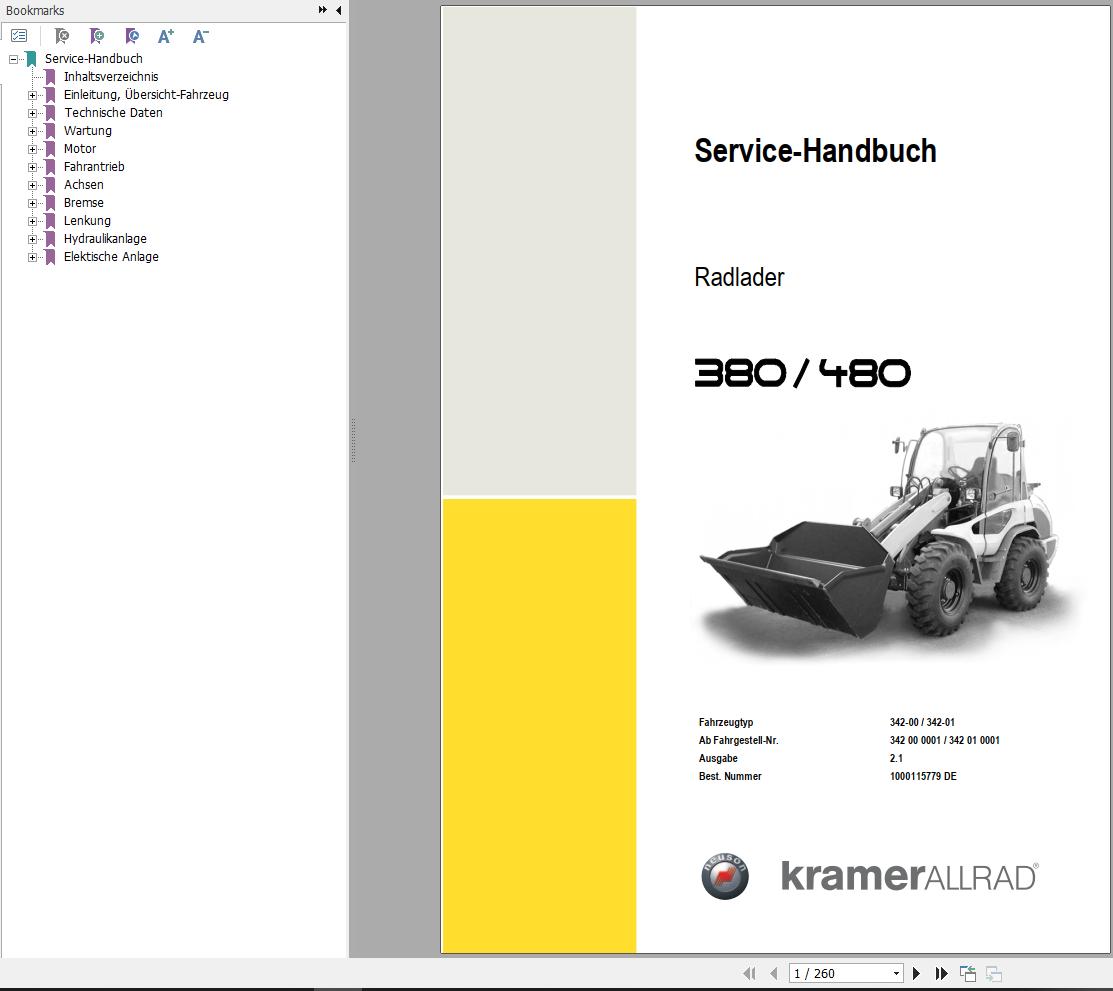Click the Service-Handbuch heading on the page
Viewport: 1113px width, 991px height.
point(816,151)
